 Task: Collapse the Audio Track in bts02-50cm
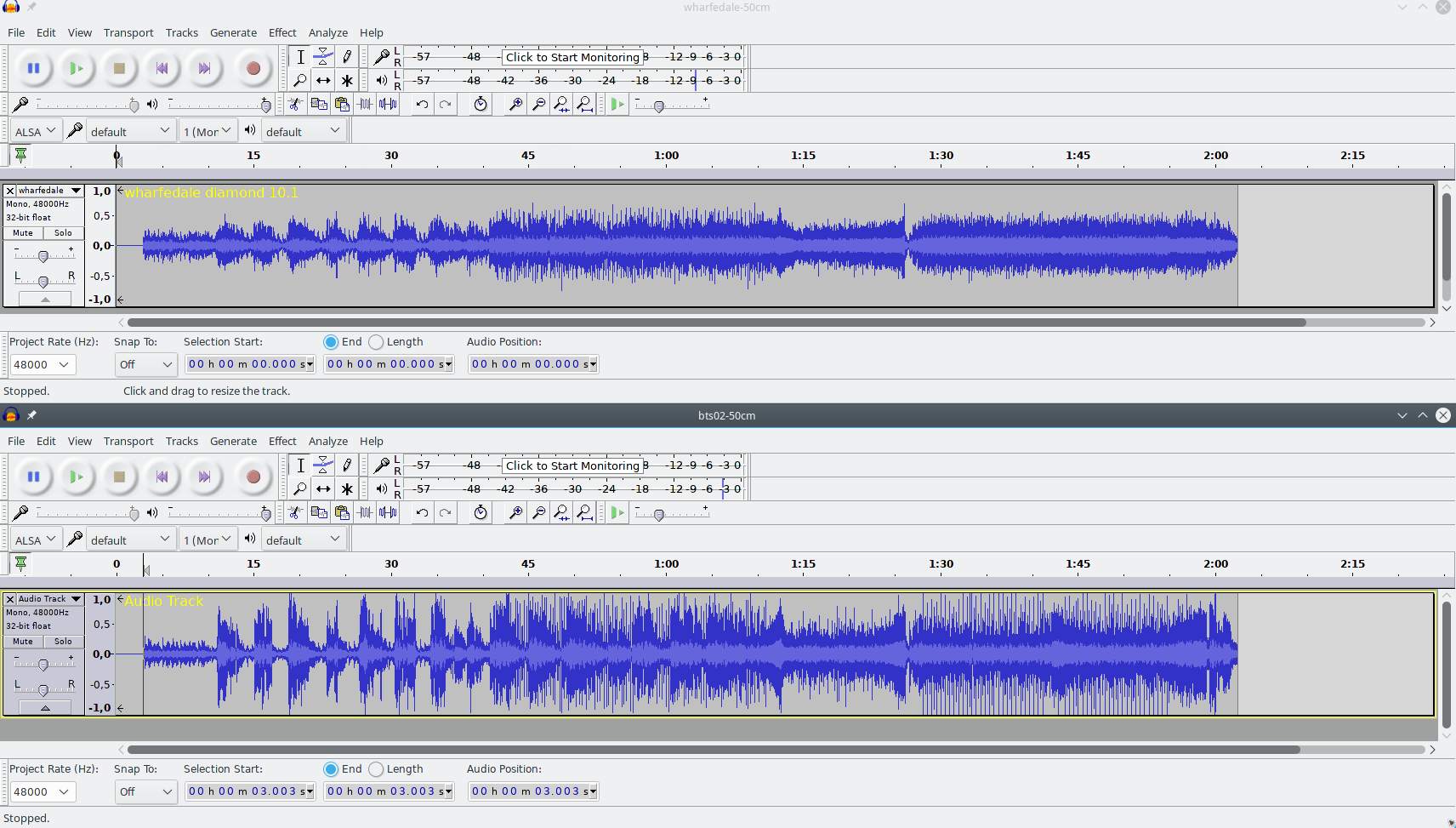(45, 707)
